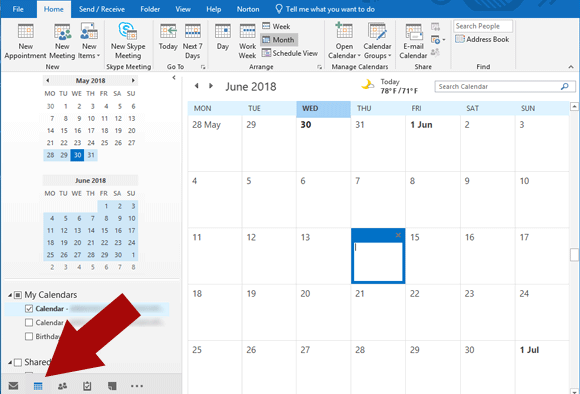This screenshot has height=394, width=580.
Task: Select May 30 in the mini calendar
Action: point(77,155)
